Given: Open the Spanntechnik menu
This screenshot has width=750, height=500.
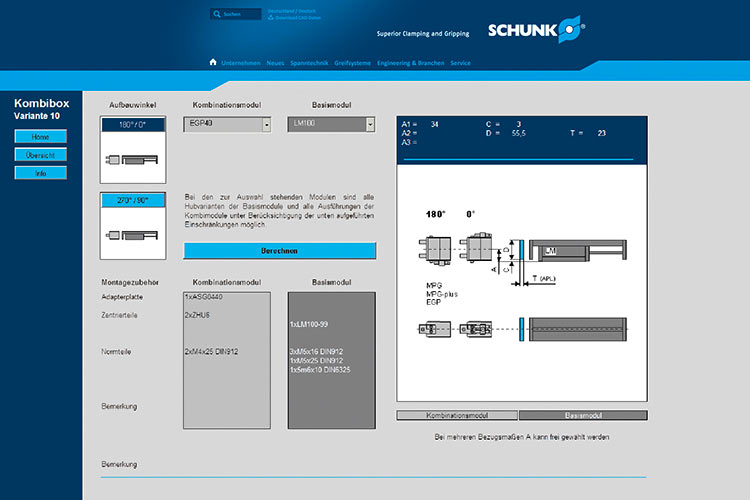Looking at the screenshot, I should point(309,63).
